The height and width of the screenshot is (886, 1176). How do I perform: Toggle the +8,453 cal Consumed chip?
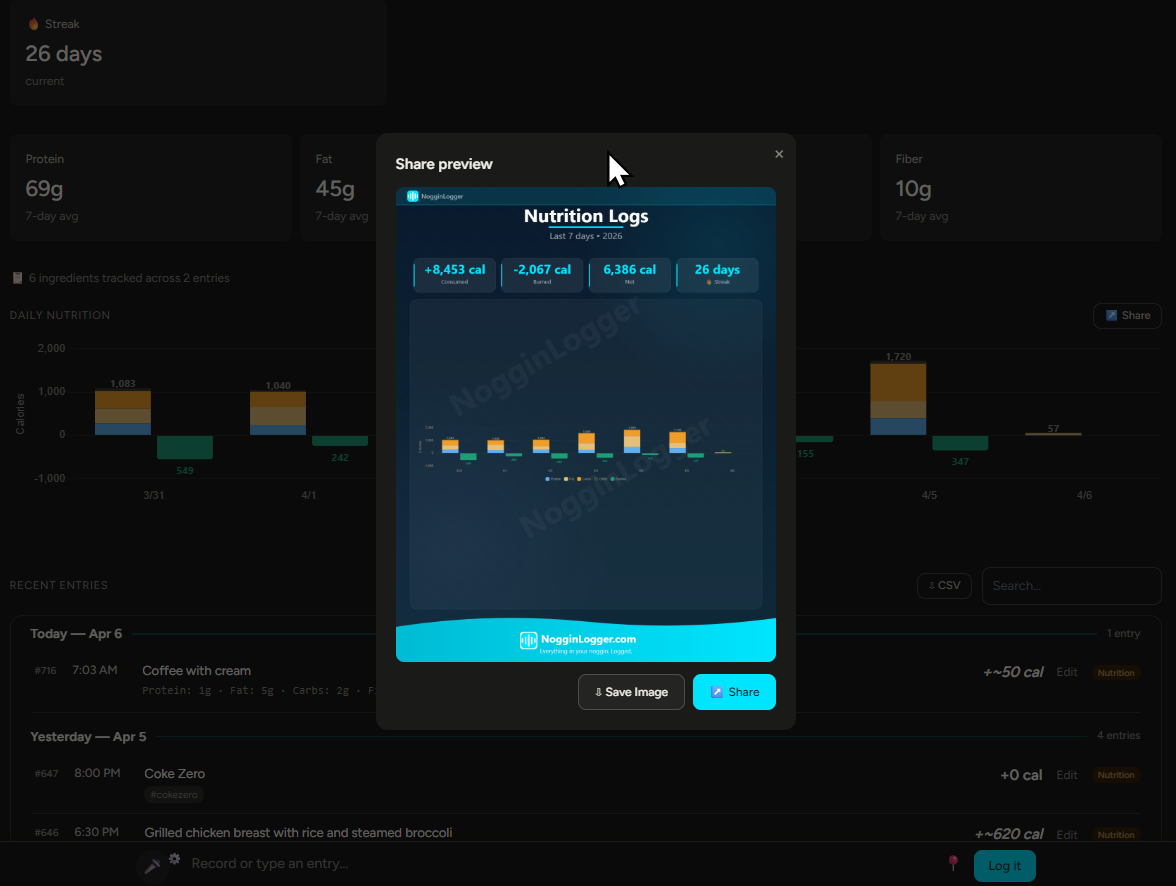[x=454, y=274]
